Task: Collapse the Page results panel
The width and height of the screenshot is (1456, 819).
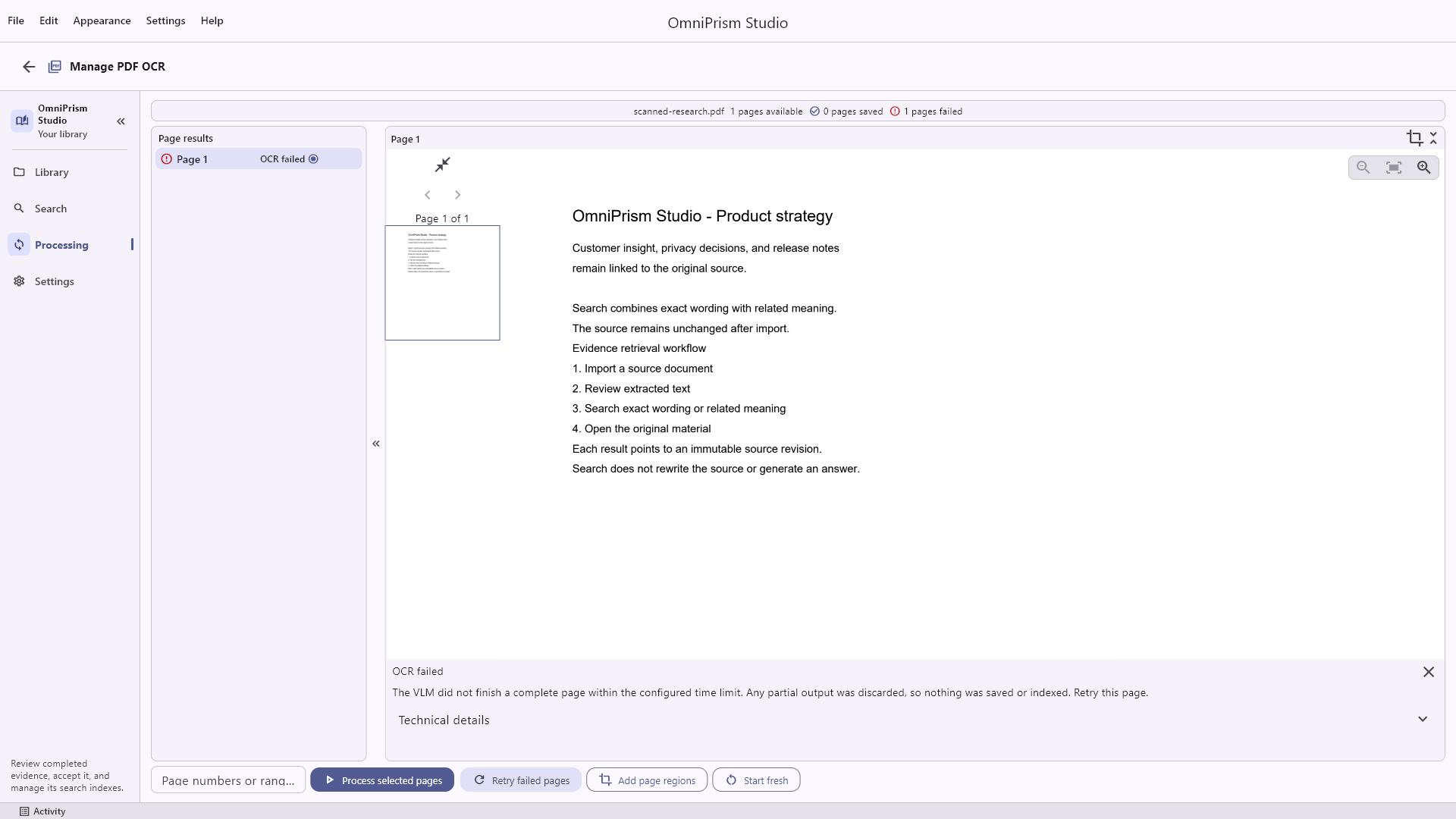Action: pos(376,444)
